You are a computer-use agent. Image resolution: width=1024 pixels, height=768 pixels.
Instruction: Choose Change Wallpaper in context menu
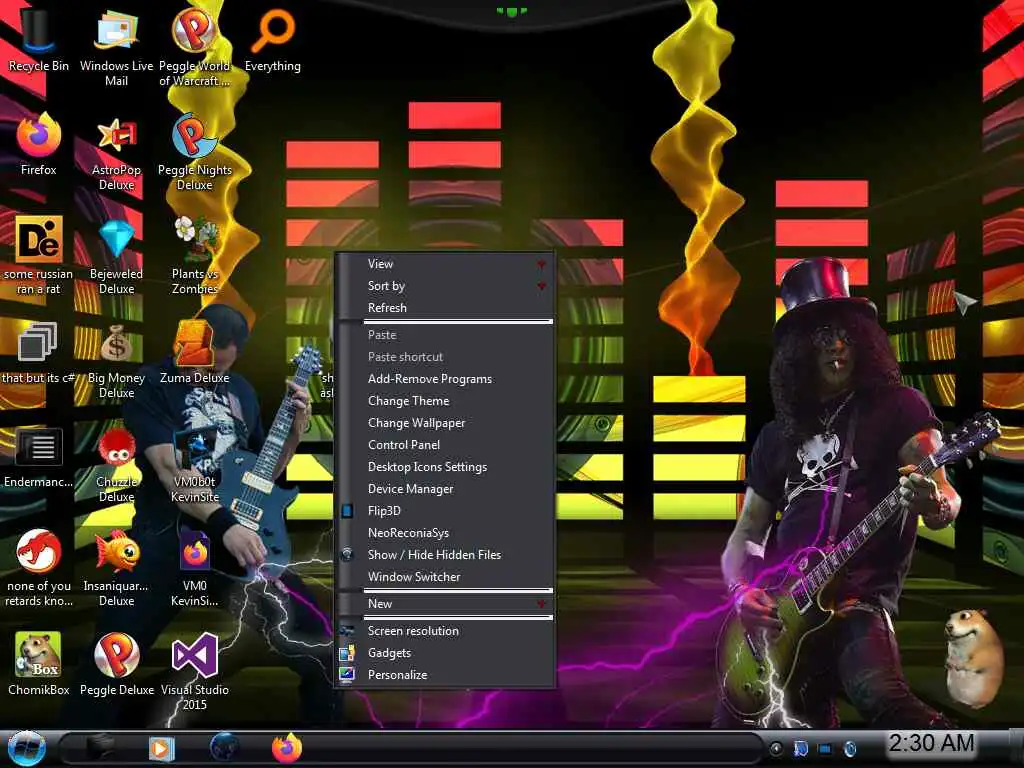(446, 423)
